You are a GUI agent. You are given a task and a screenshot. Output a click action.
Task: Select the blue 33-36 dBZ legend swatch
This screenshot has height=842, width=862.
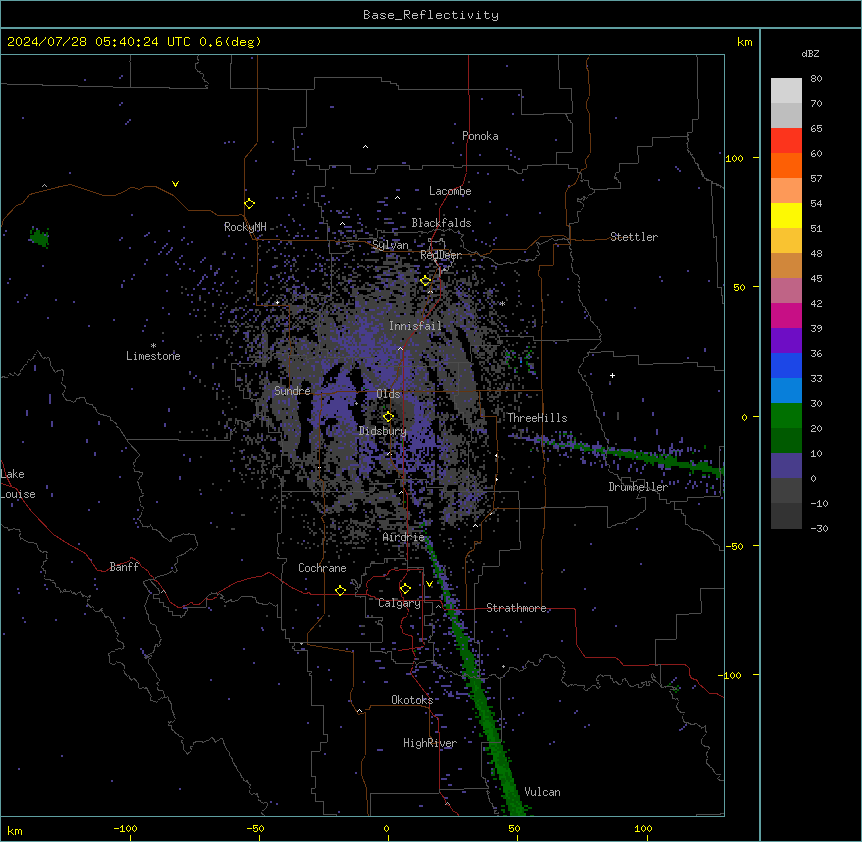pos(786,365)
